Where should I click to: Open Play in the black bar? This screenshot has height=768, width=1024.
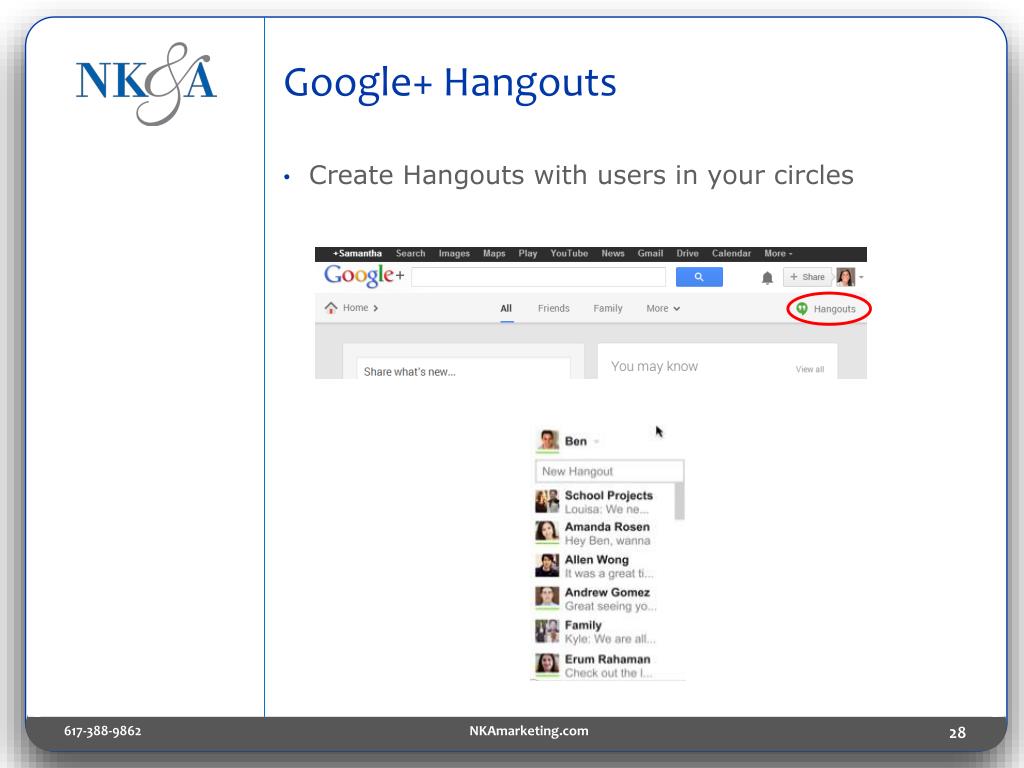point(528,253)
